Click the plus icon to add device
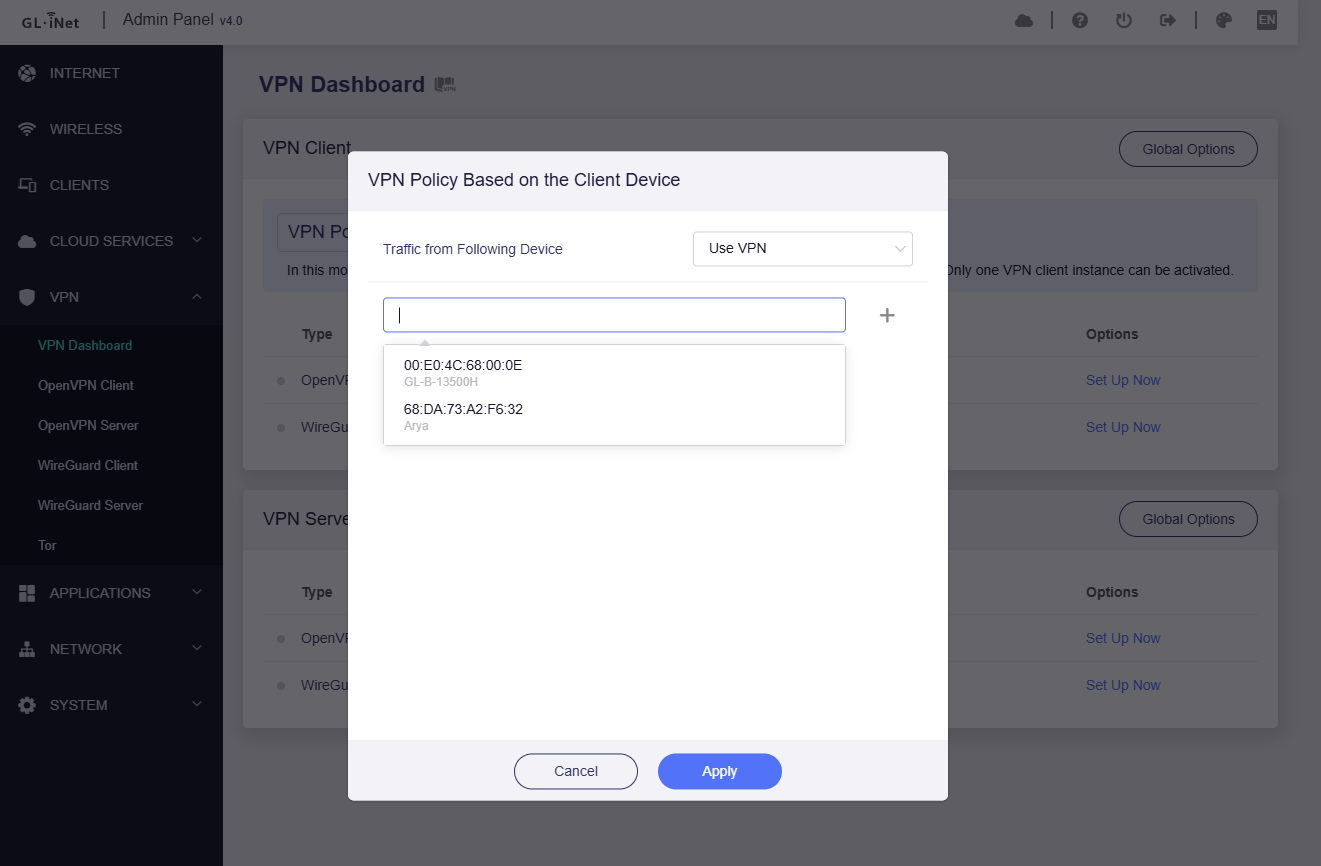The image size is (1321, 866). (x=887, y=315)
